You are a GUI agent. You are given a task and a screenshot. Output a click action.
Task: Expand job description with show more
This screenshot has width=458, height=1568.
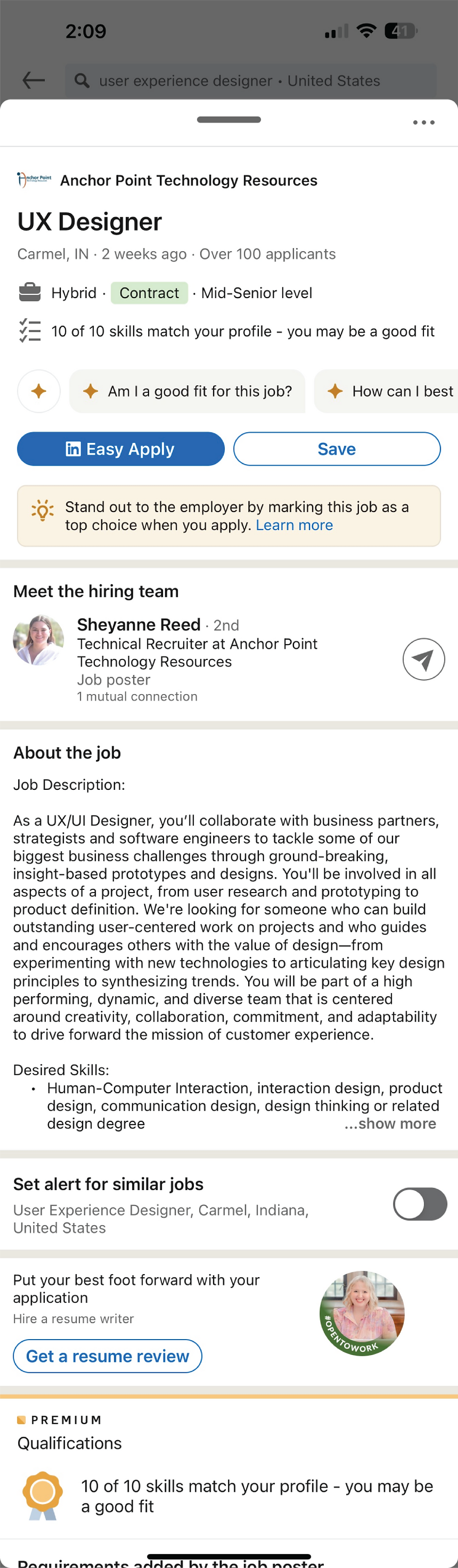pos(390,1124)
